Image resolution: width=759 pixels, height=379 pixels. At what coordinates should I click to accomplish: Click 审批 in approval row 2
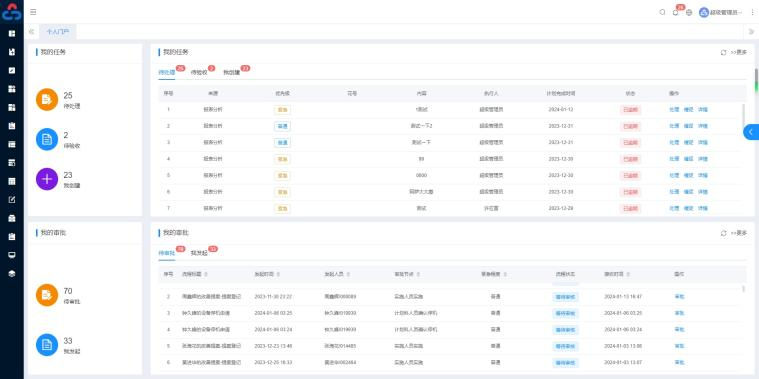pyautogui.click(x=679, y=296)
